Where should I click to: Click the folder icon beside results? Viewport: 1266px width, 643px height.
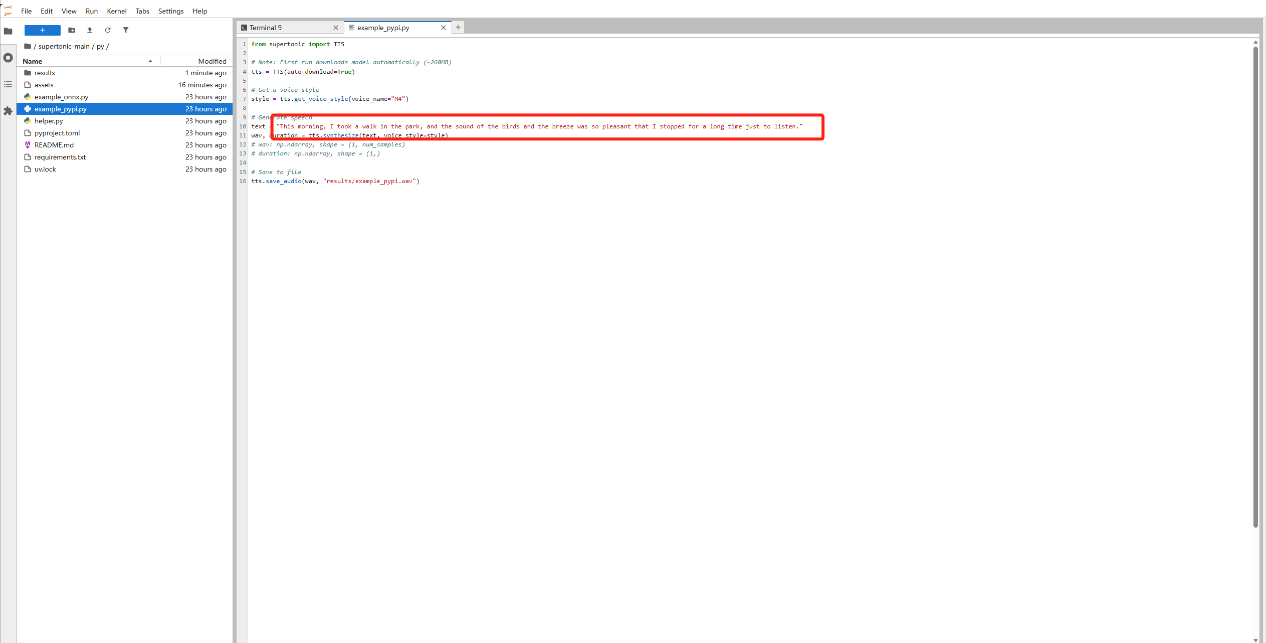(x=27, y=73)
